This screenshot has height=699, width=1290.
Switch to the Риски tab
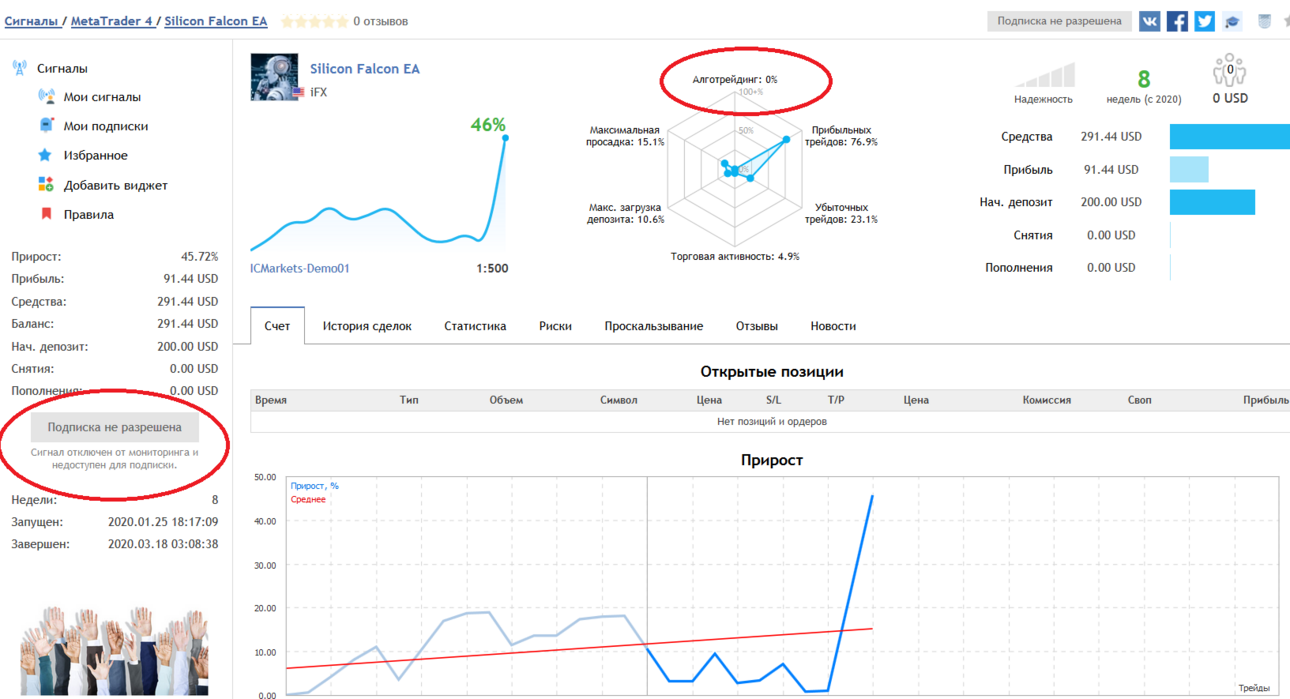pos(555,326)
